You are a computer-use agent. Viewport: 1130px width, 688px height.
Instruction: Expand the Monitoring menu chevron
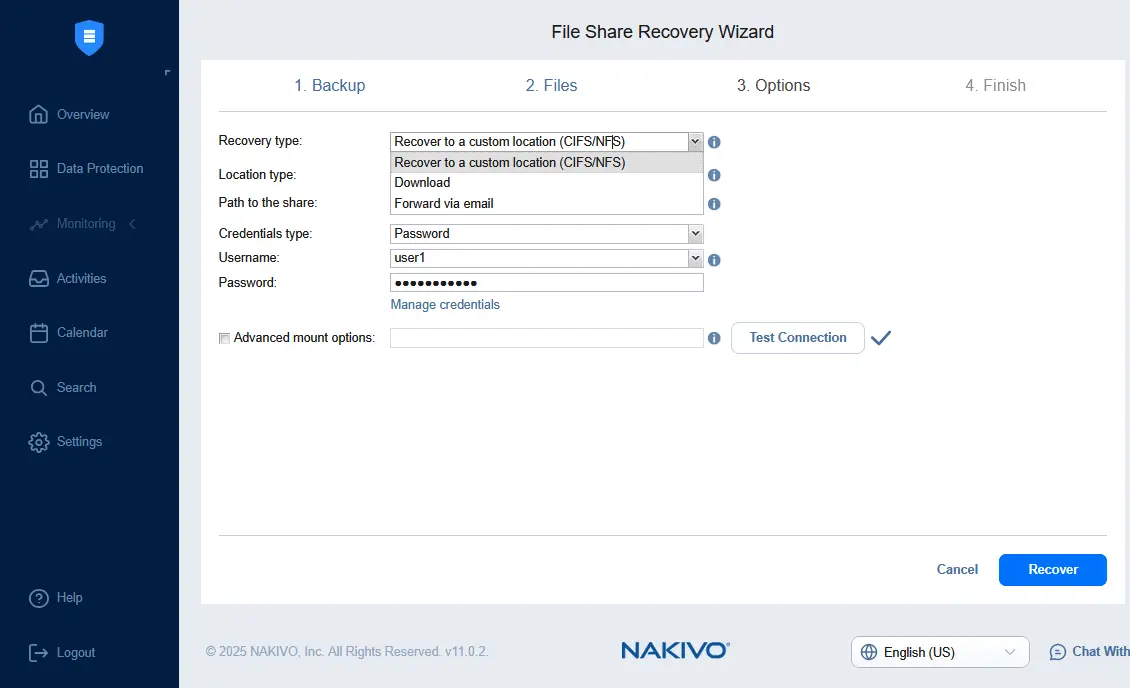pyautogui.click(x=132, y=224)
